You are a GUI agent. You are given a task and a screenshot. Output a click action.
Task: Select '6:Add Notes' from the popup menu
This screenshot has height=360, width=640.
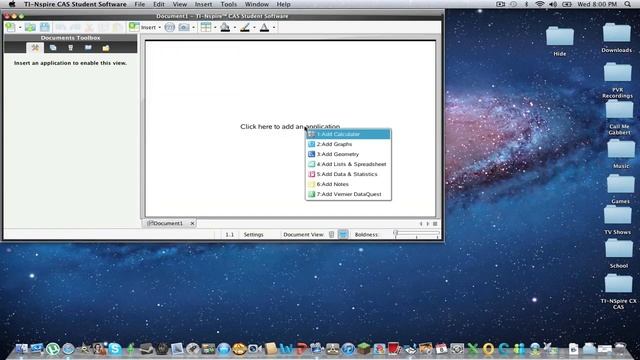click(349, 184)
